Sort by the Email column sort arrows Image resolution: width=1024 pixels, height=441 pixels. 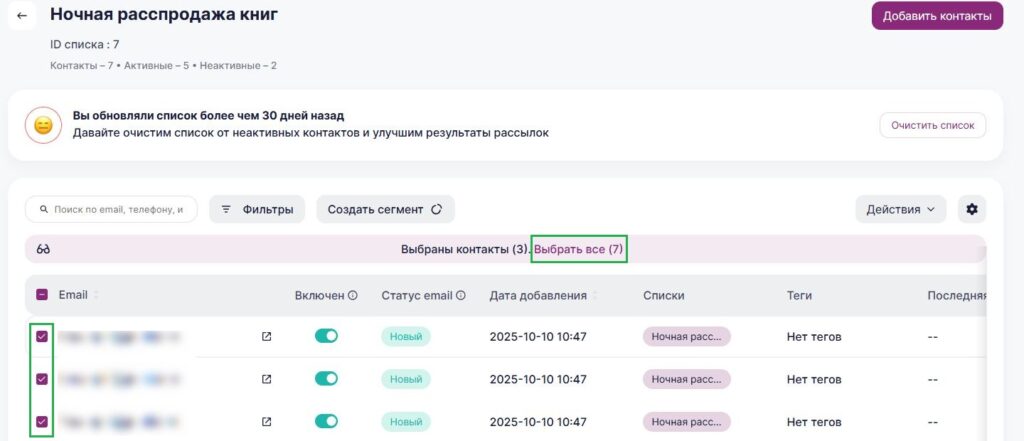coord(97,296)
